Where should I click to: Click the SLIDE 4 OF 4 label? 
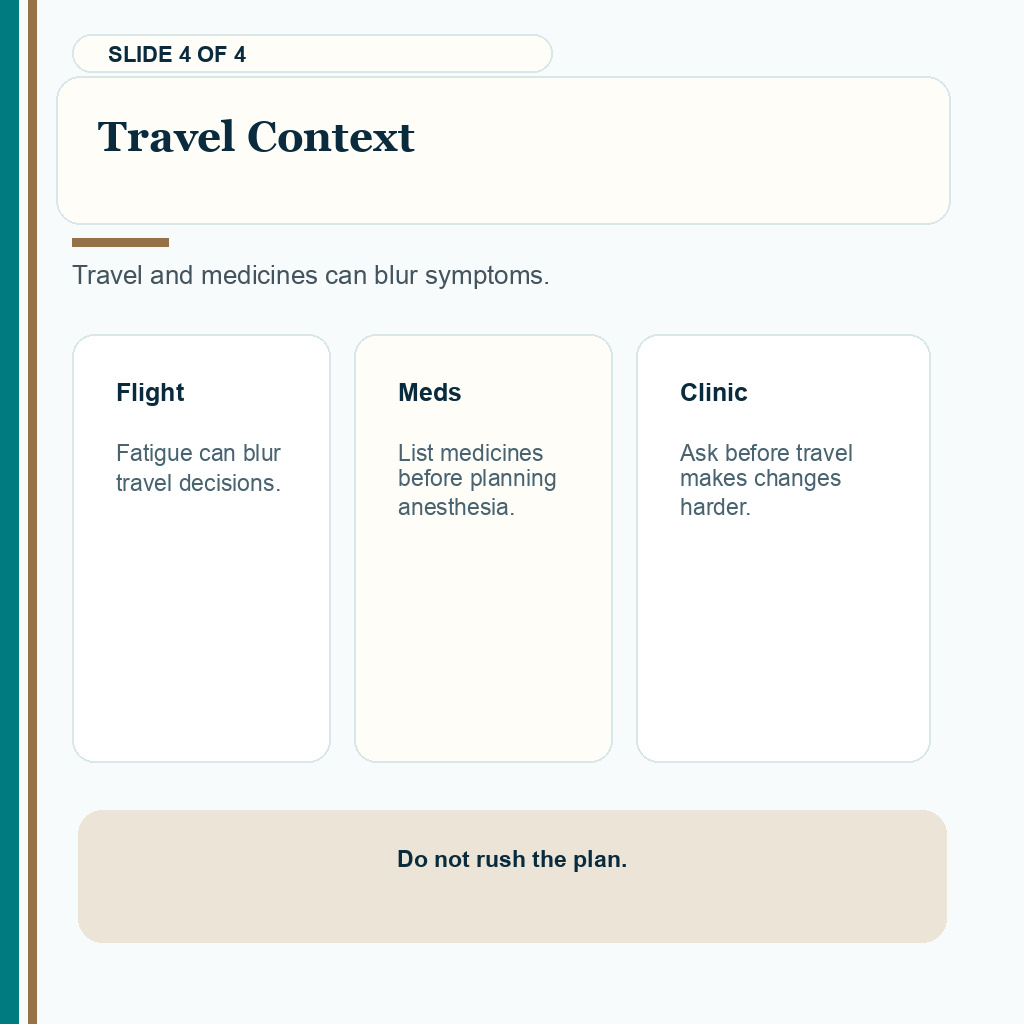pyautogui.click(x=176, y=54)
